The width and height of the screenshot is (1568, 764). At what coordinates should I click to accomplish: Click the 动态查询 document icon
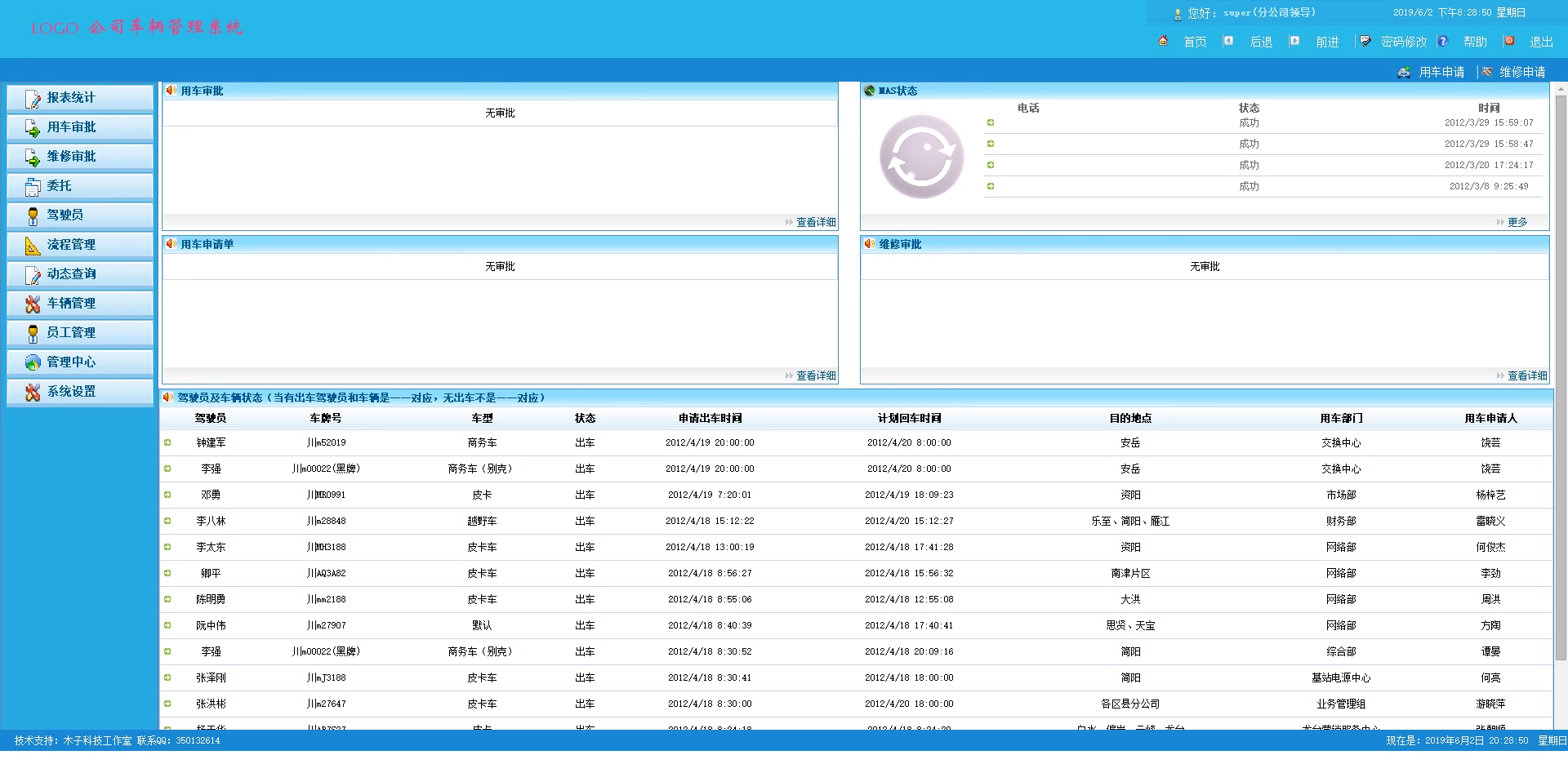[33, 275]
